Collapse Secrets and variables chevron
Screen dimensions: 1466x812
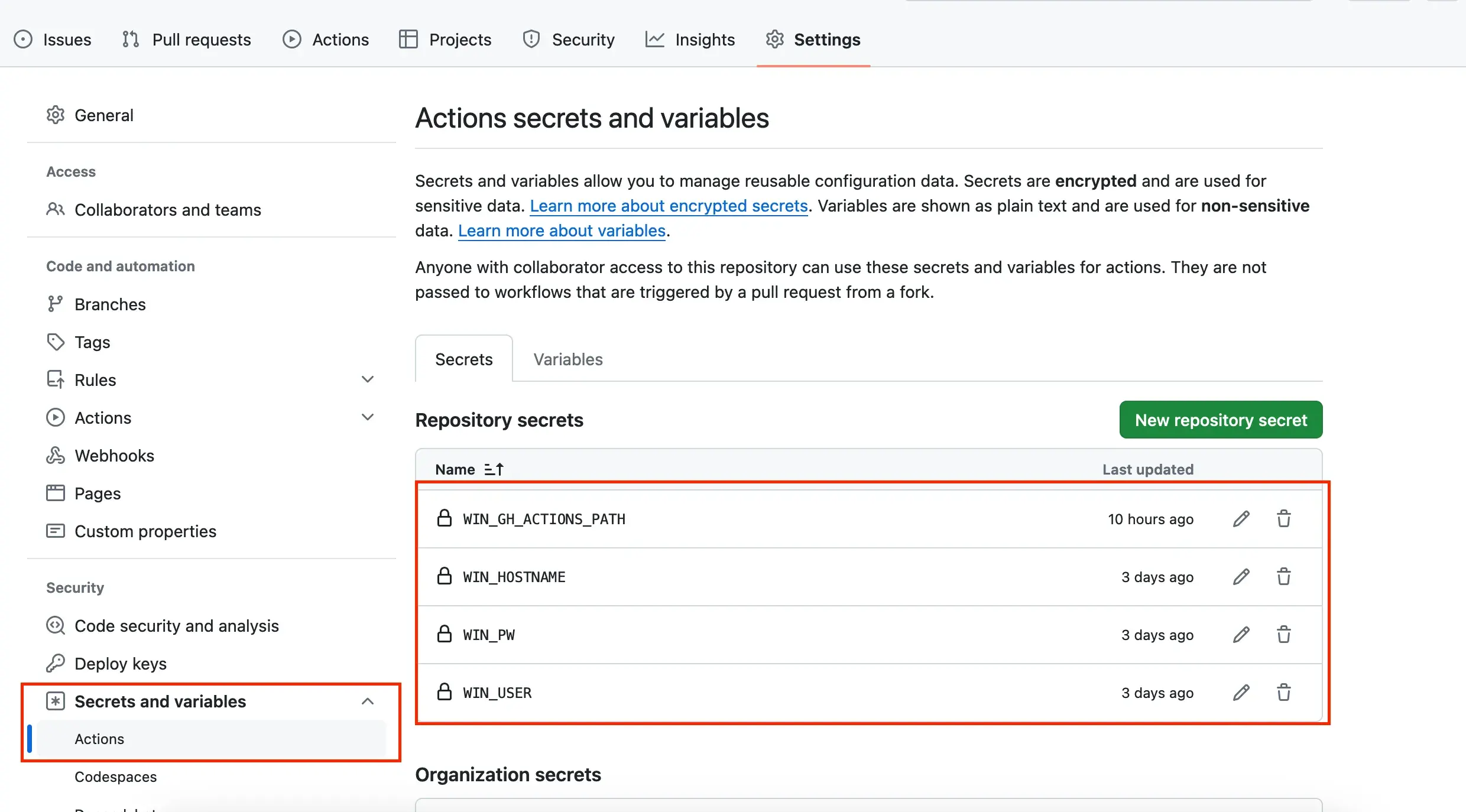(368, 701)
